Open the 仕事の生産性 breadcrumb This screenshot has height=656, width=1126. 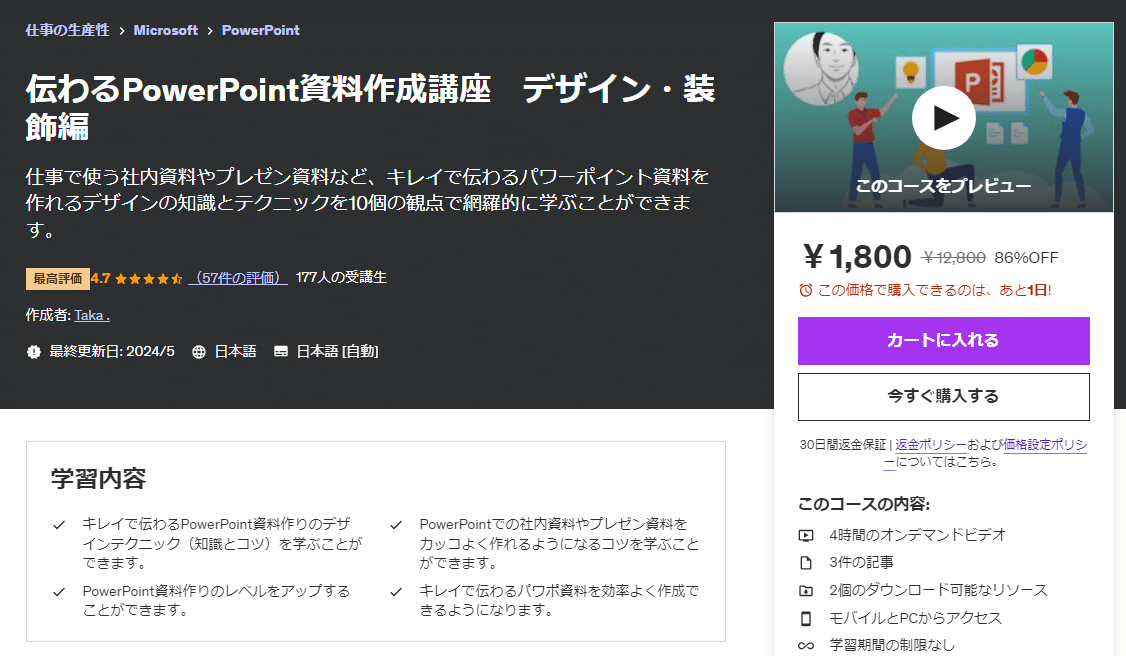tap(68, 30)
